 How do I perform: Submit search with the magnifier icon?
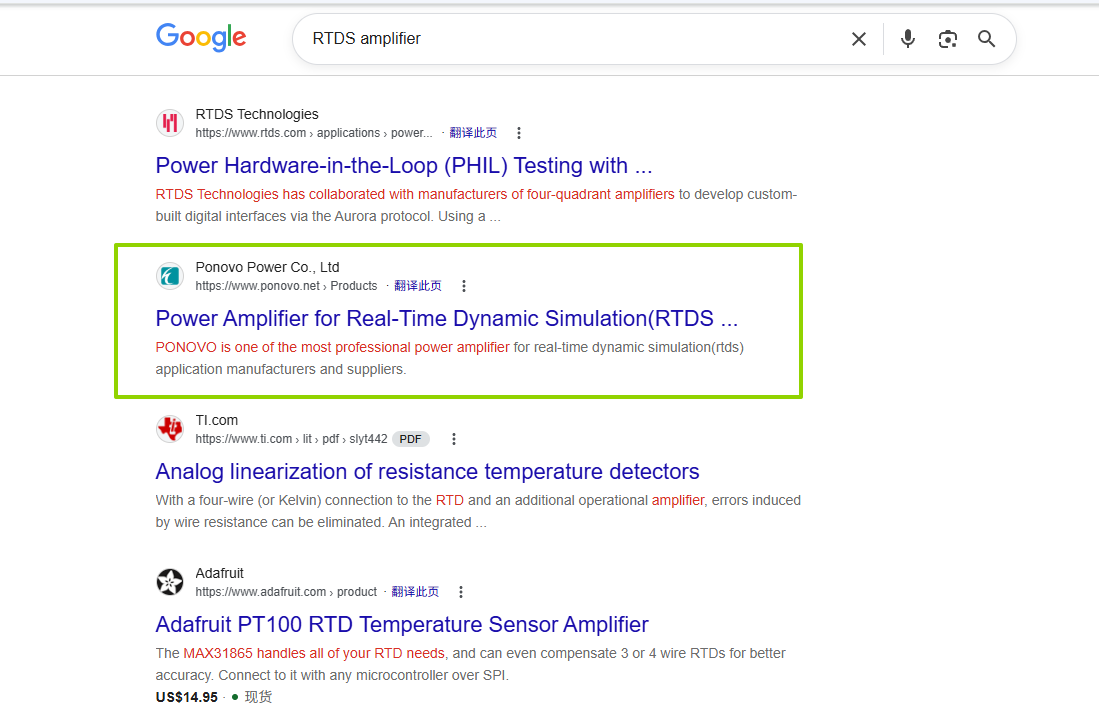tap(986, 39)
